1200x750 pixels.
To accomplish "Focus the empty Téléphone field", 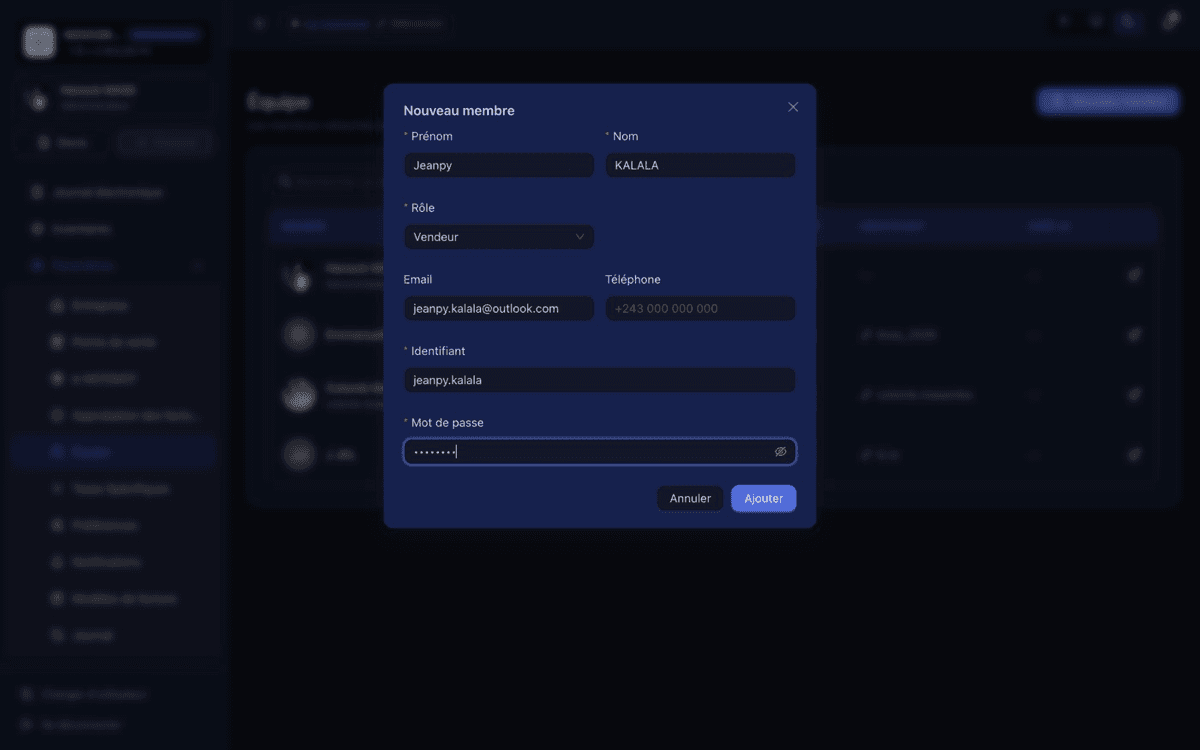I will click(x=701, y=308).
